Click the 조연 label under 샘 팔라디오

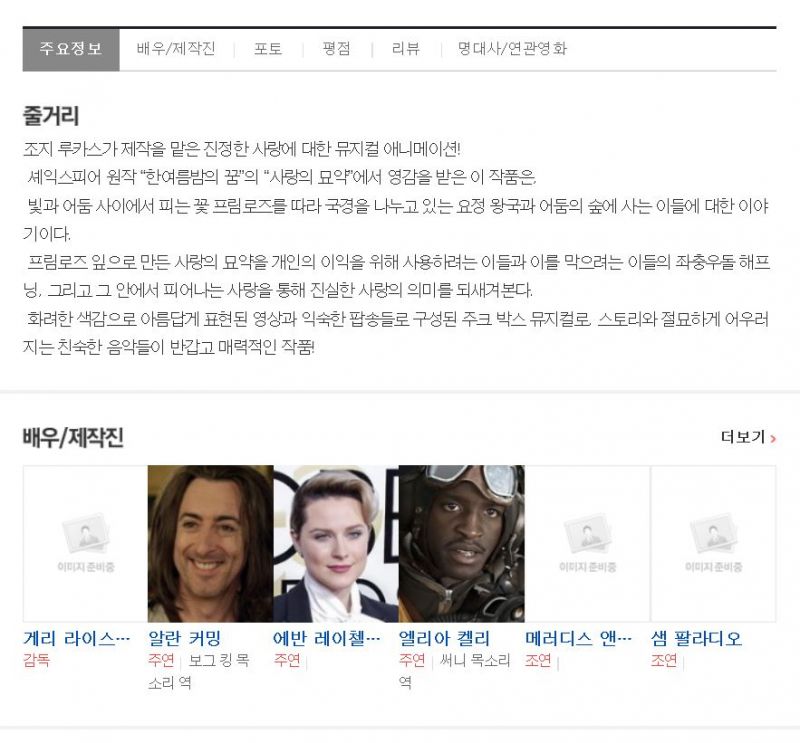point(664,660)
